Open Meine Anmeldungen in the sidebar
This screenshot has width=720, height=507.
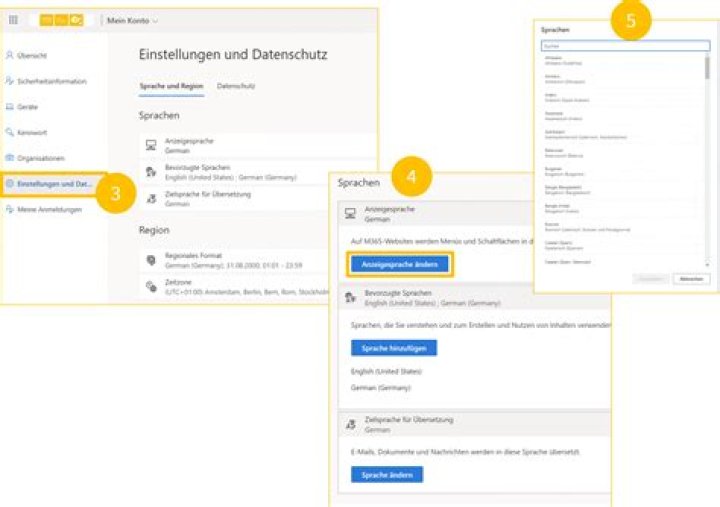click(44, 209)
